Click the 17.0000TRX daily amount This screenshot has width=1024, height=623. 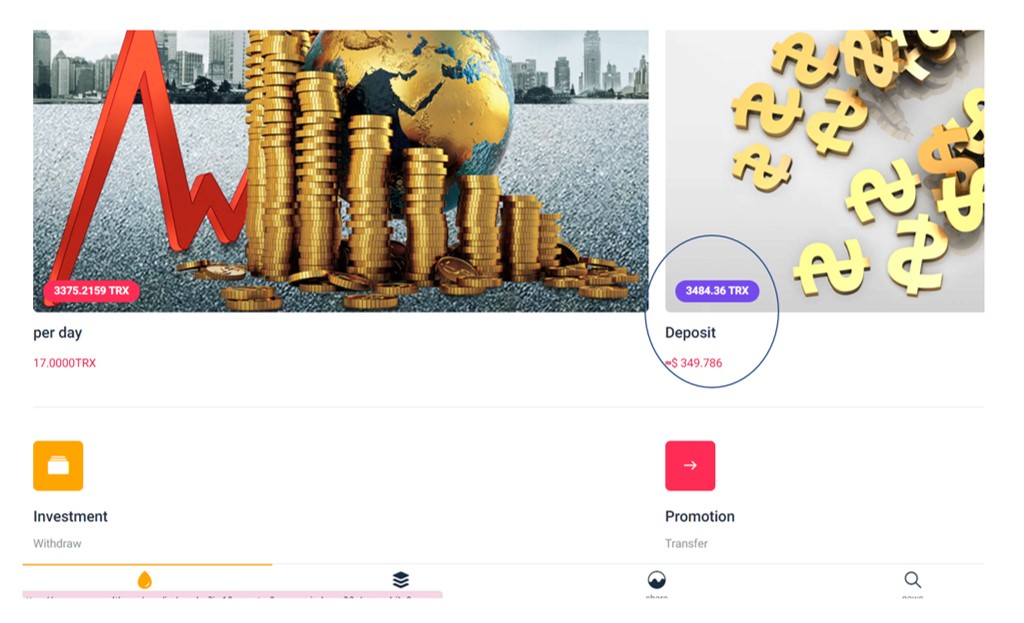tap(65, 363)
